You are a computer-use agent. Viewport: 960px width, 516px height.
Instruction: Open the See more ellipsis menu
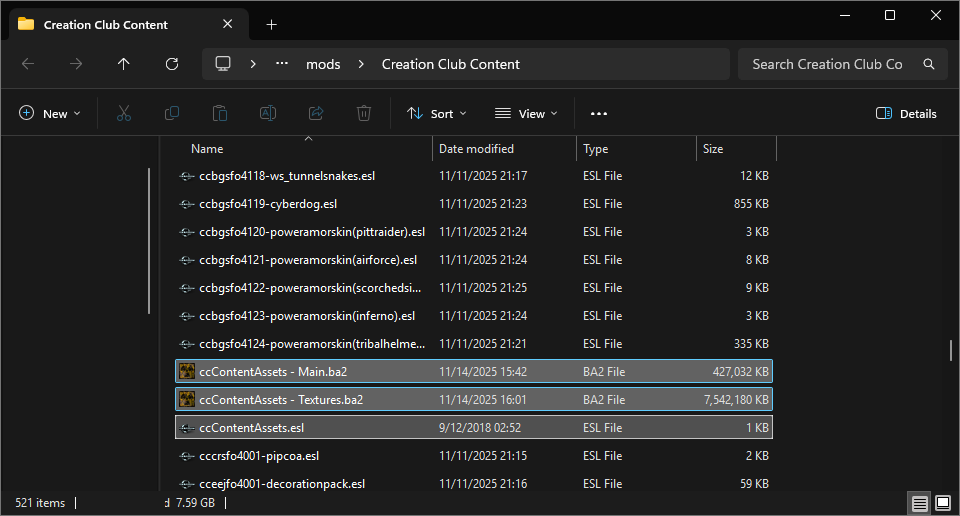[x=599, y=114]
